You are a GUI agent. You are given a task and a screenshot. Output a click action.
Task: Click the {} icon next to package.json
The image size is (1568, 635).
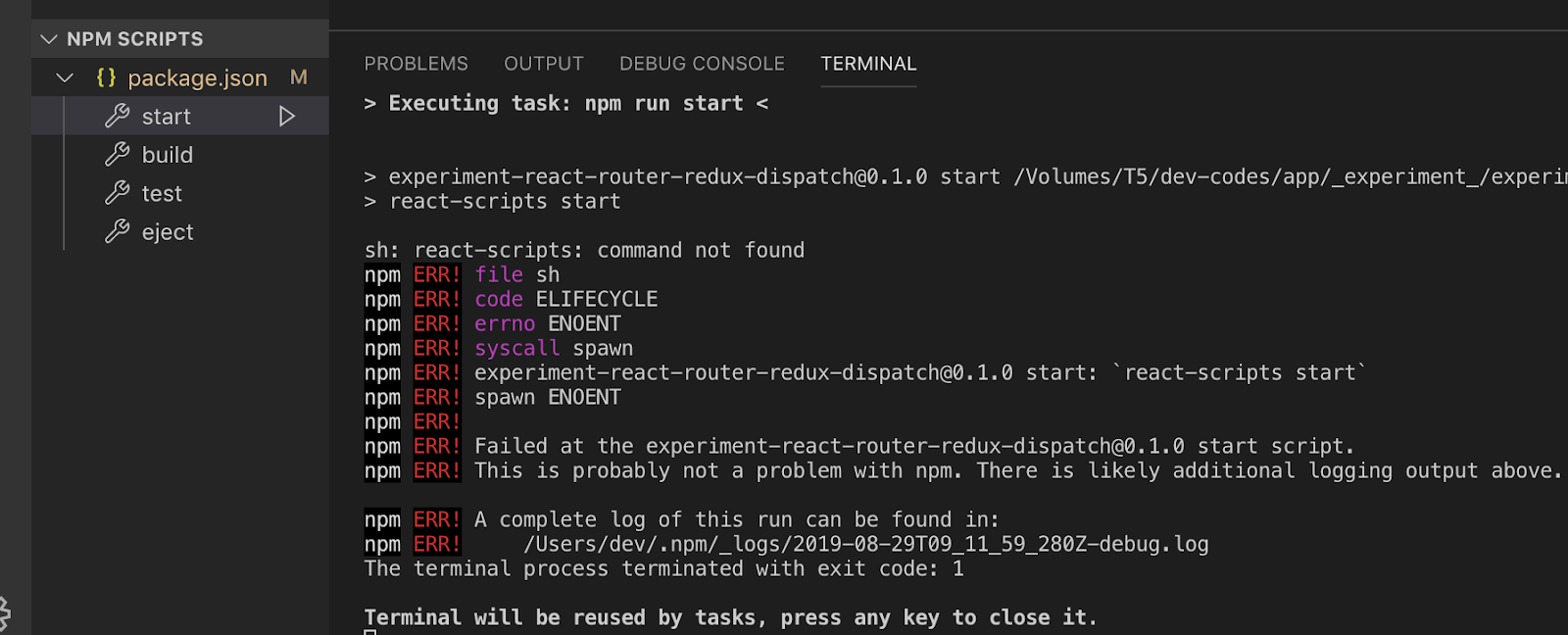tap(107, 77)
